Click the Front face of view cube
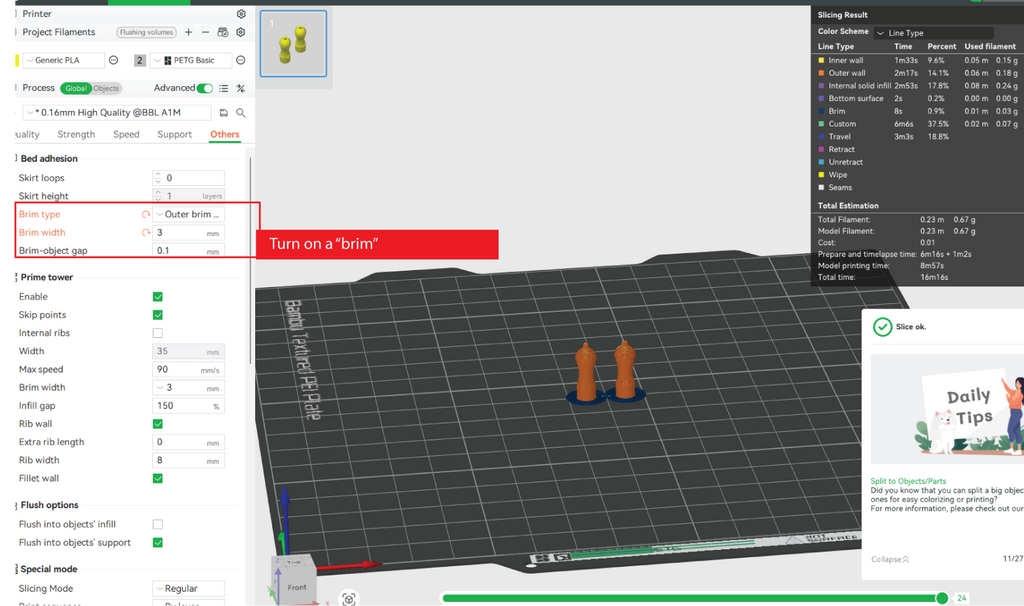This screenshot has width=1024, height=606. [x=296, y=587]
